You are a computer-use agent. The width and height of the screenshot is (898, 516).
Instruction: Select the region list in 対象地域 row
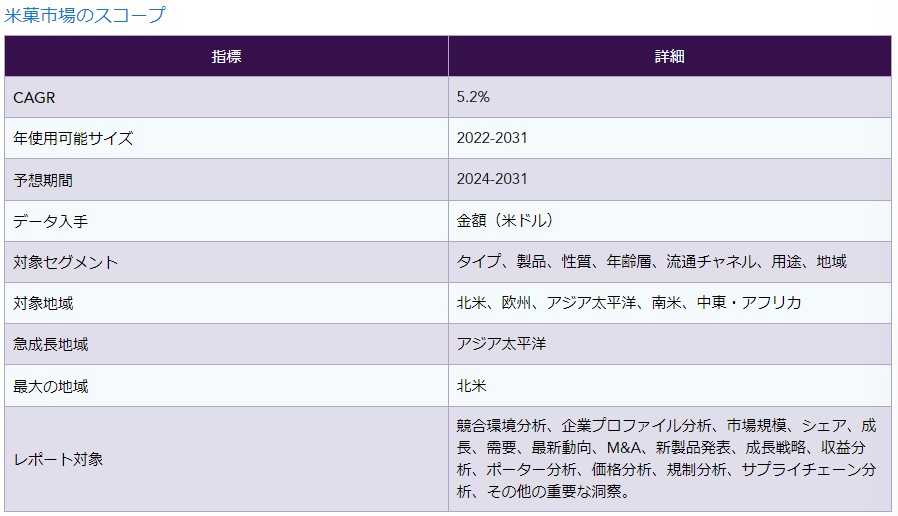pos(629,303)
